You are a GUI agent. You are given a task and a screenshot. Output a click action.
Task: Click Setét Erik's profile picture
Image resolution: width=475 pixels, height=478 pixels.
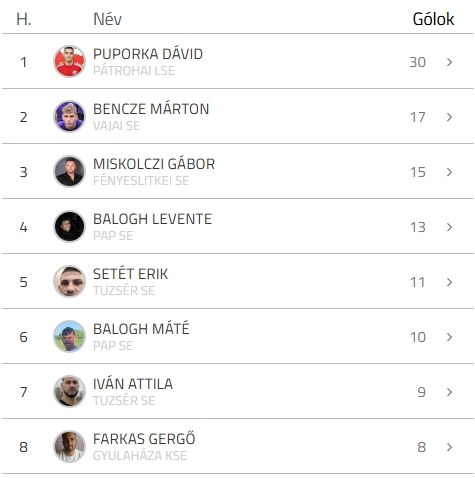click(69, 282)
